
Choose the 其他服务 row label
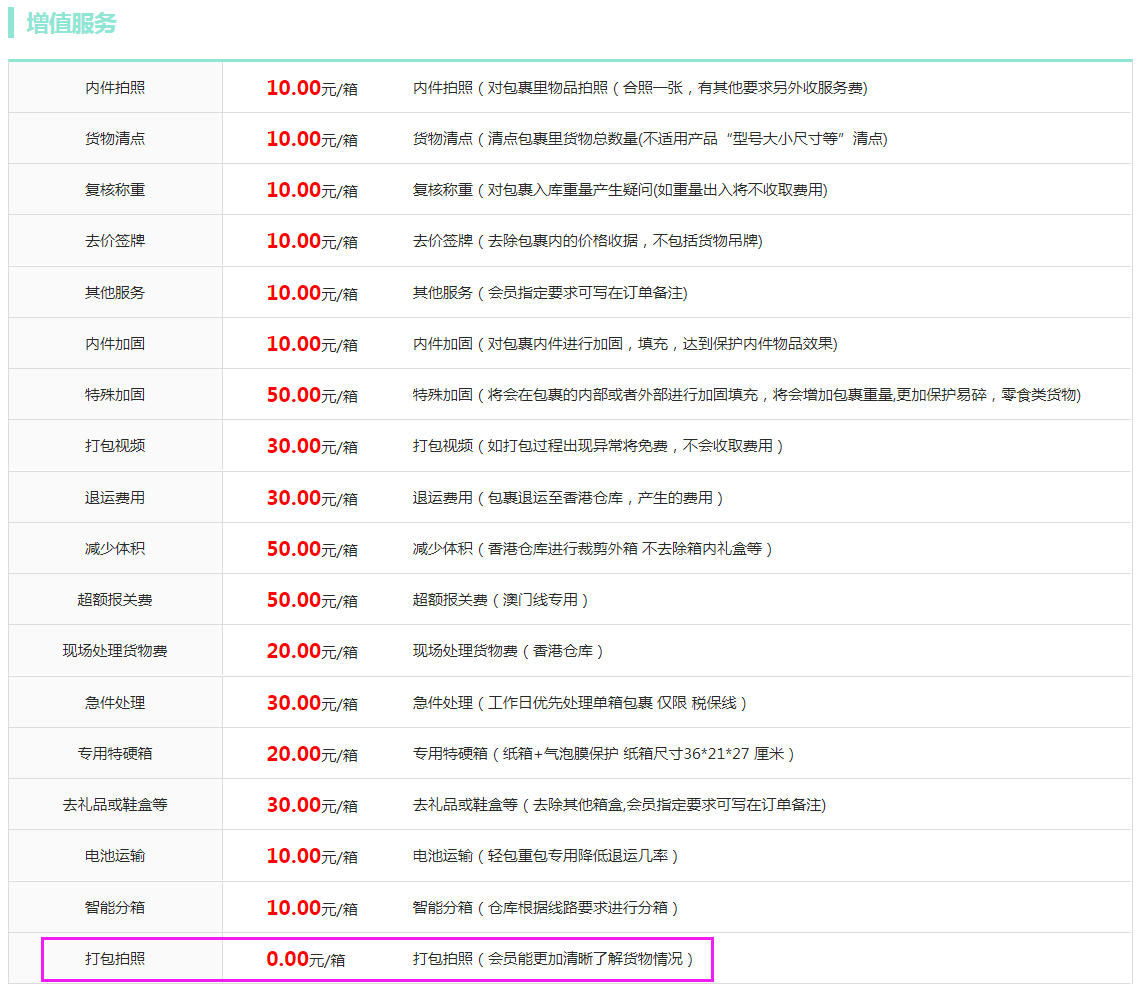(115, 293)
